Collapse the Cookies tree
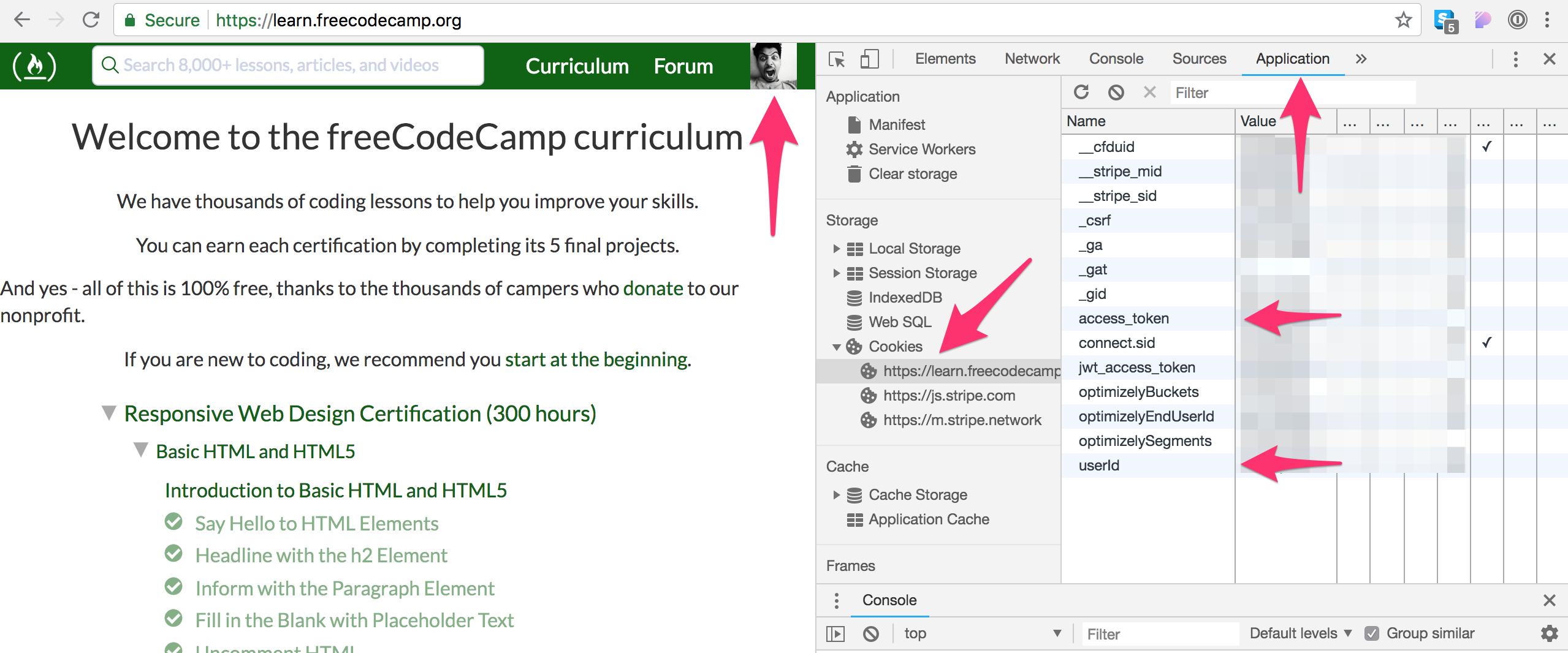 point(837,347)
